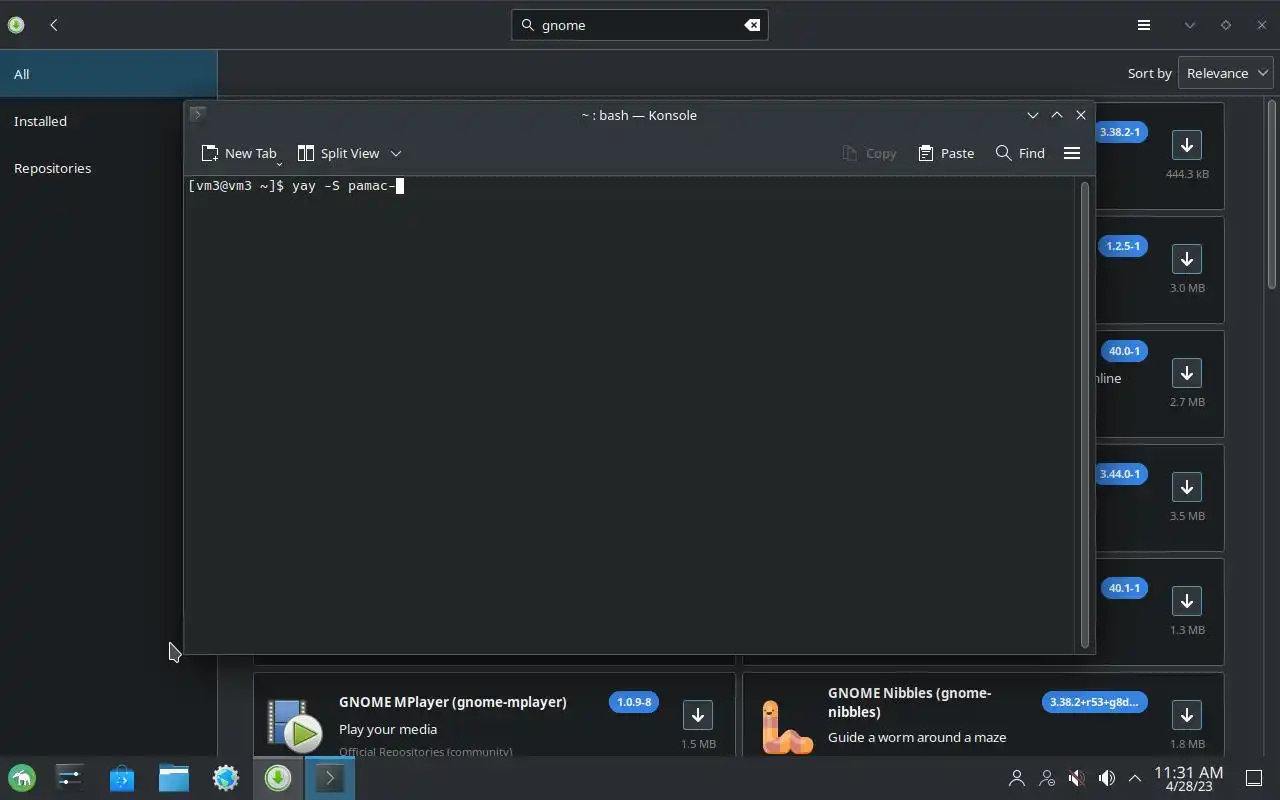Viewport: 1280px width, 800px height.
Task: Open the web browser from taskbar
Action: (226, 777)
